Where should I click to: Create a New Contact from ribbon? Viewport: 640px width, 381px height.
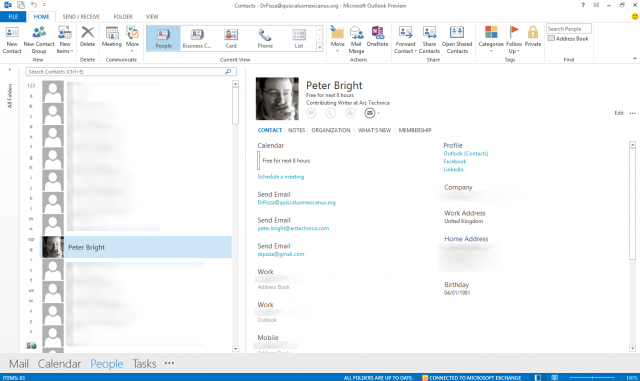tap(12, 40)
